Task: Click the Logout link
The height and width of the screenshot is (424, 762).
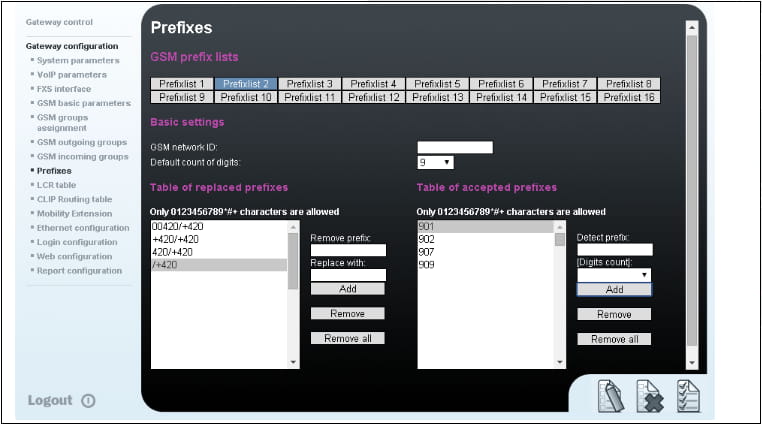Action: [x=50, y=400]
